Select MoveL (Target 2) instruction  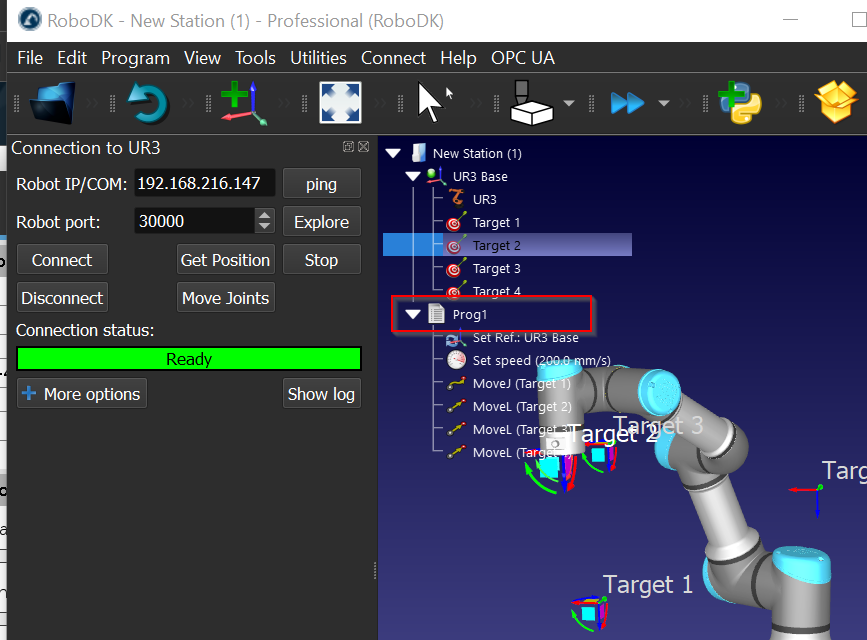tap(522, 407)
